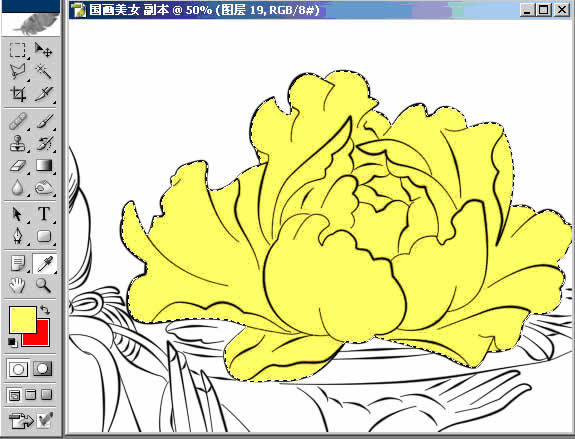Select the Pen tool

[17, 236]
